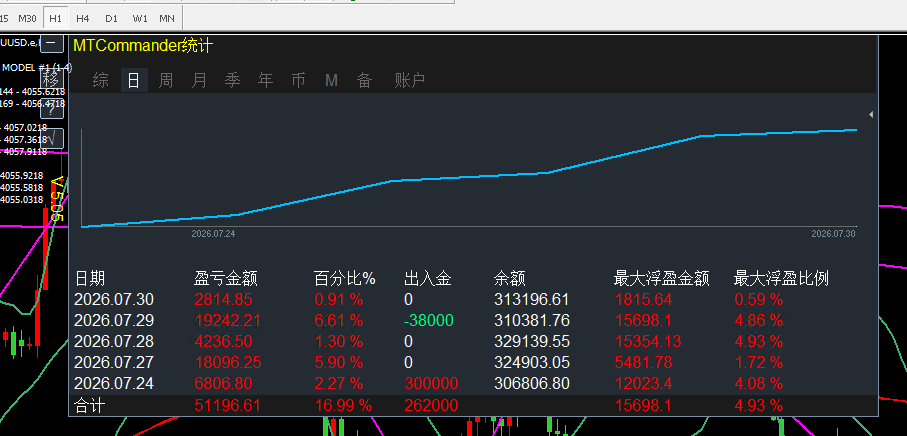Screen dimensions: 907x436
Task: Click the 2026.07.30 chart axis label
Action: [x=833, y=234]
